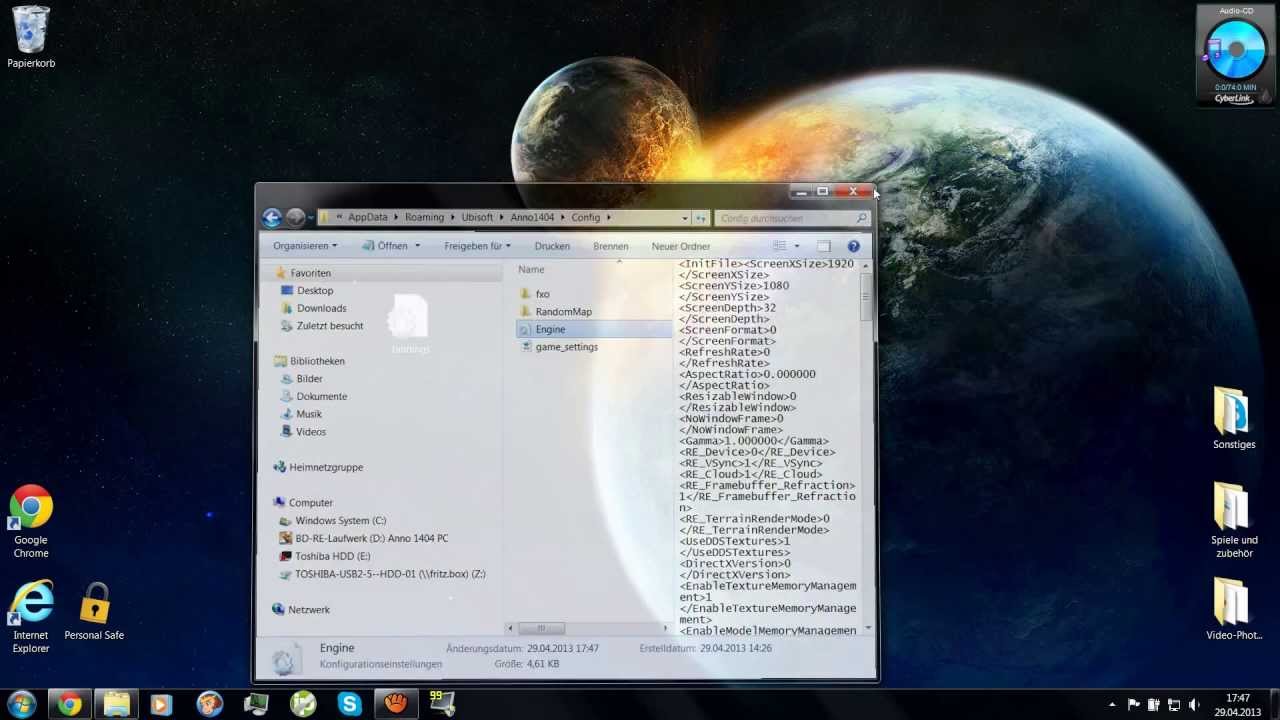Open Explorer help question mark icon
This screenshot has height=720, width=1280.
(x=853, y=246)
